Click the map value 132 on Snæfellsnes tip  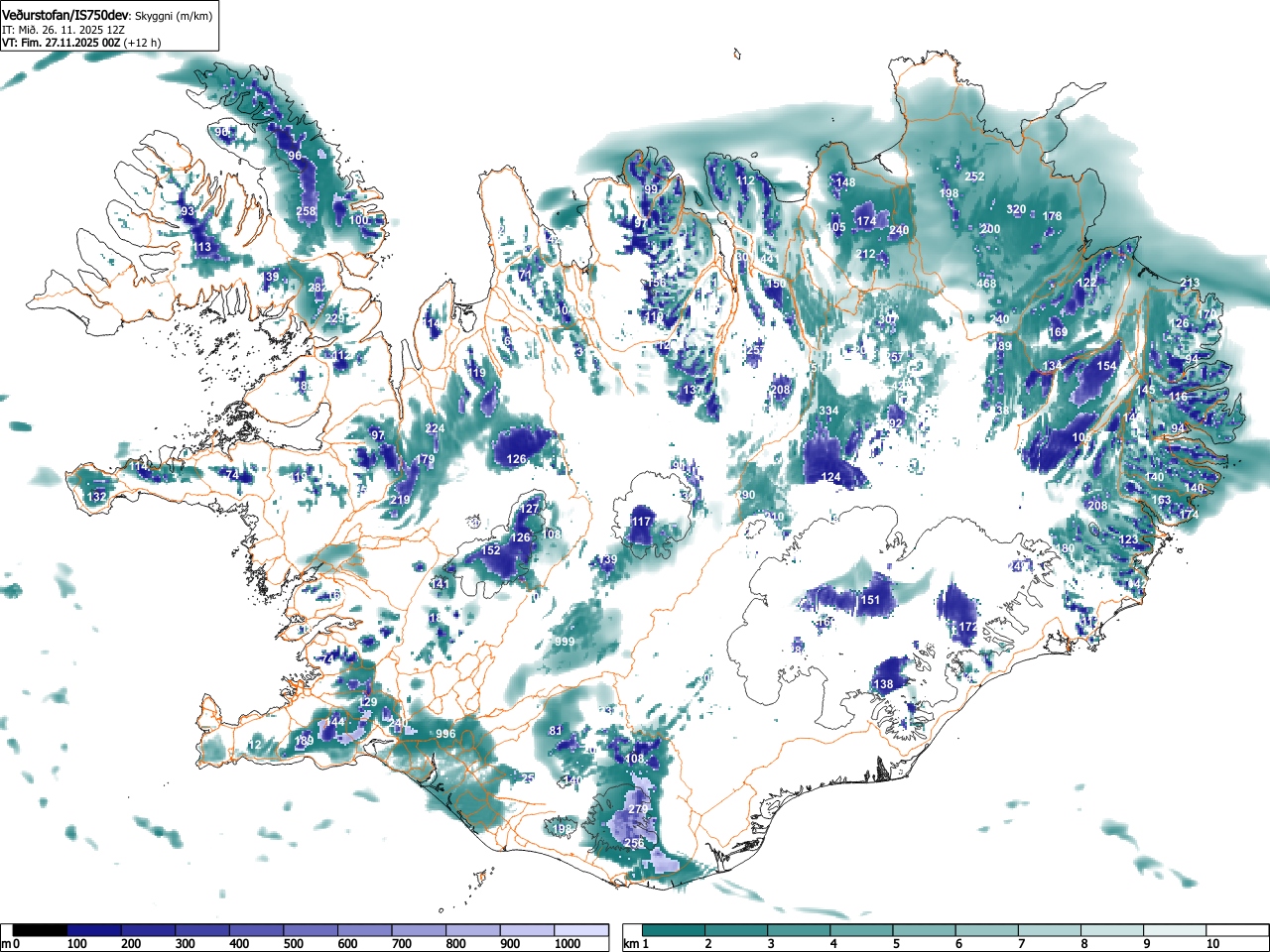[x=96, y=497]
